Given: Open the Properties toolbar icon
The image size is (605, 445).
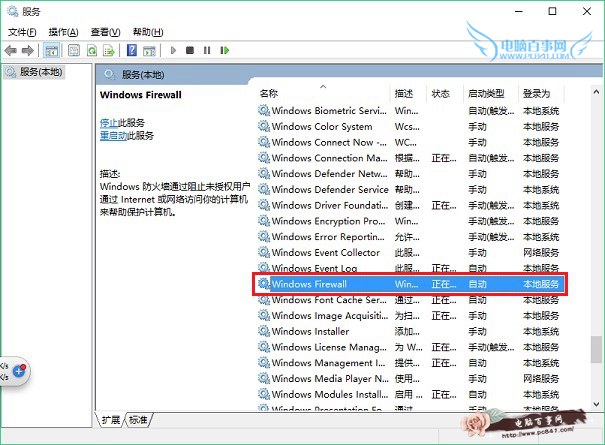Looking at the screenshot, I should pyautogui.click(x=74, y=51).
